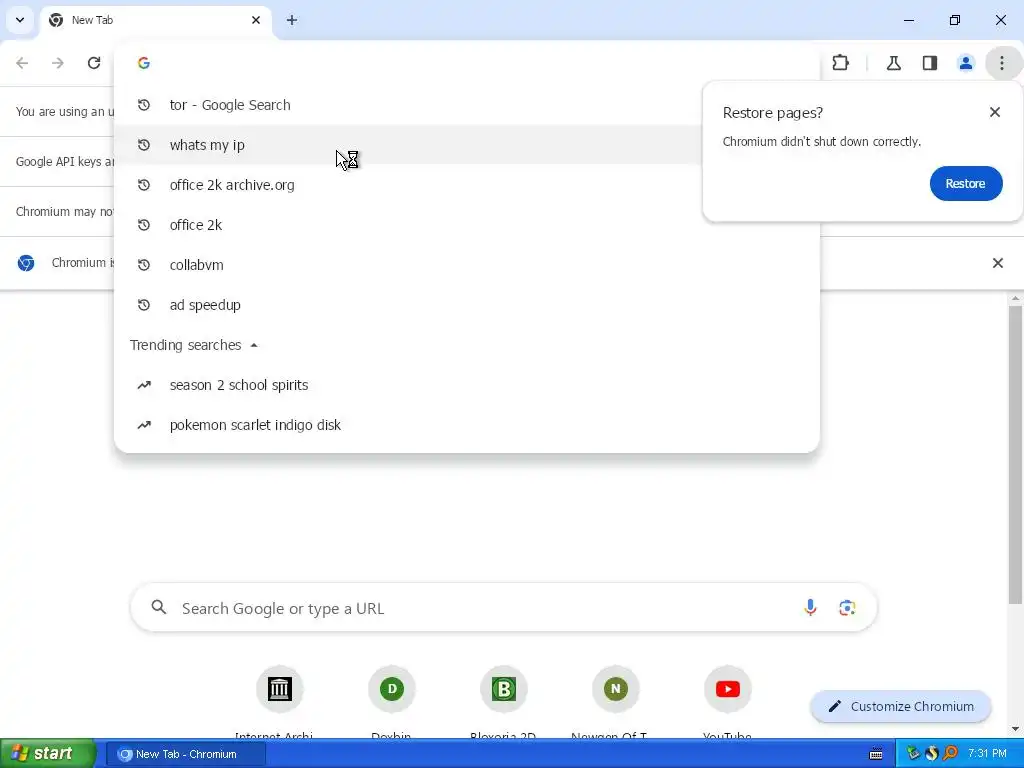The image size is (1024, 768).
Task: Dismiss the Chromium default browser infobar
Action: (x=997, y=263)
